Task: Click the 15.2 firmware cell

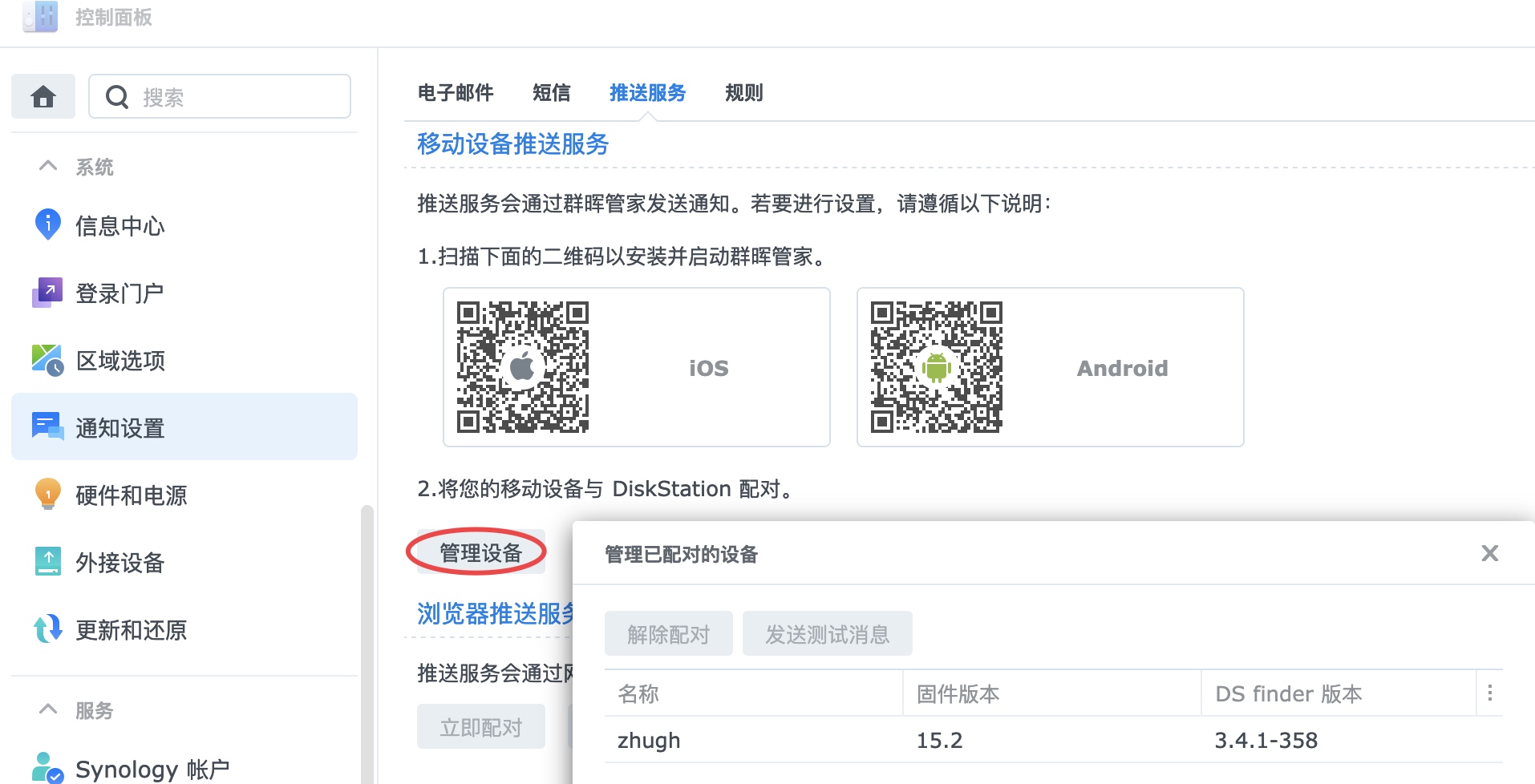Action: coord(940,740)
